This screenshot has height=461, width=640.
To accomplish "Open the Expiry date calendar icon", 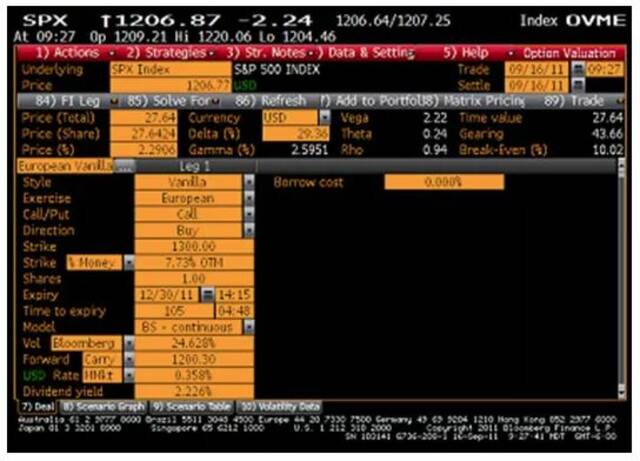I will click(x=208, y=295).
